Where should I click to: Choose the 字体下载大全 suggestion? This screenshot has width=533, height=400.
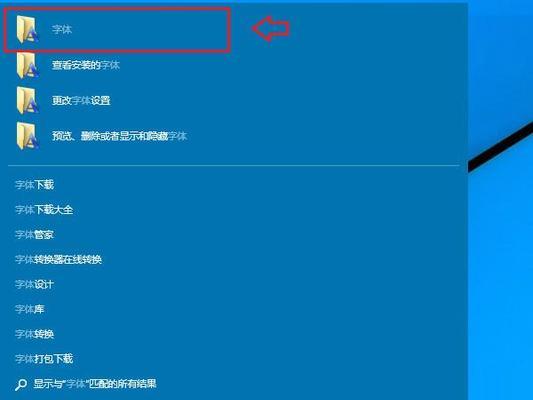44,209
